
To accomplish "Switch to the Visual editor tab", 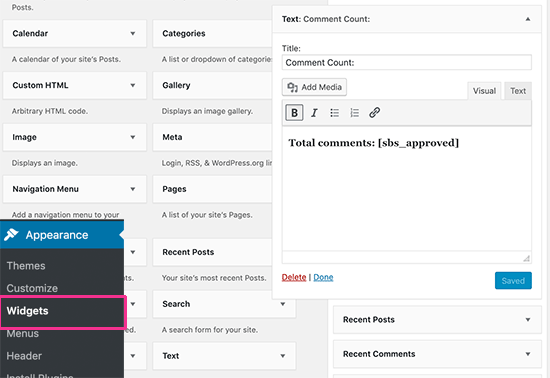I will pos(484,91).
